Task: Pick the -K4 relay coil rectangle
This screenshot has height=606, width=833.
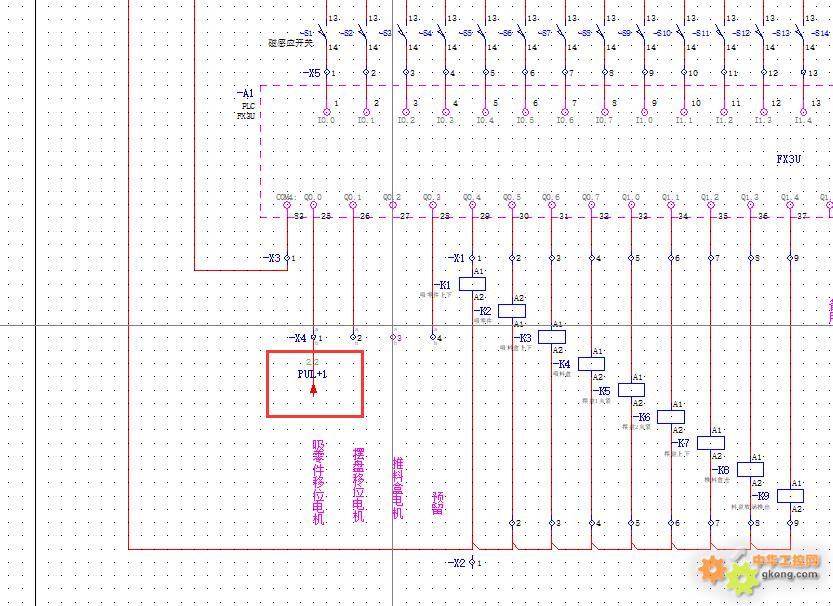Action: (x=591, y=364)
